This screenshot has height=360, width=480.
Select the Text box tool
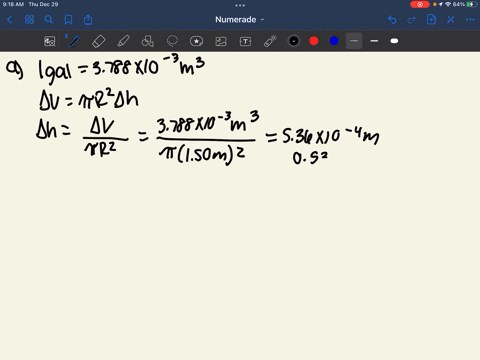[245, 41]
